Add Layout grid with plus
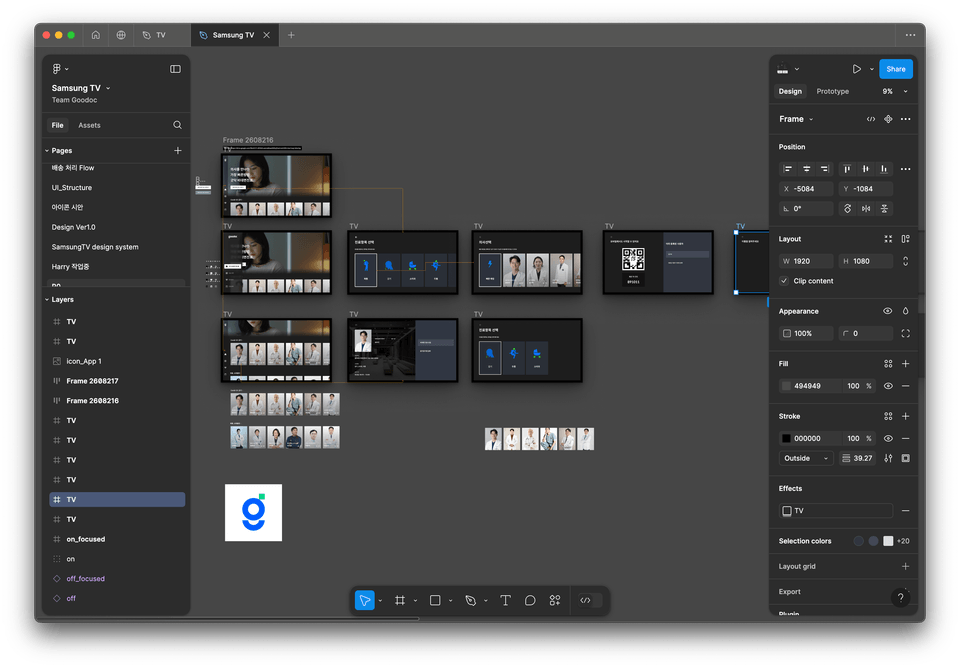The height and width of the screenshot is (668, 960). click(x=906, y=566)
